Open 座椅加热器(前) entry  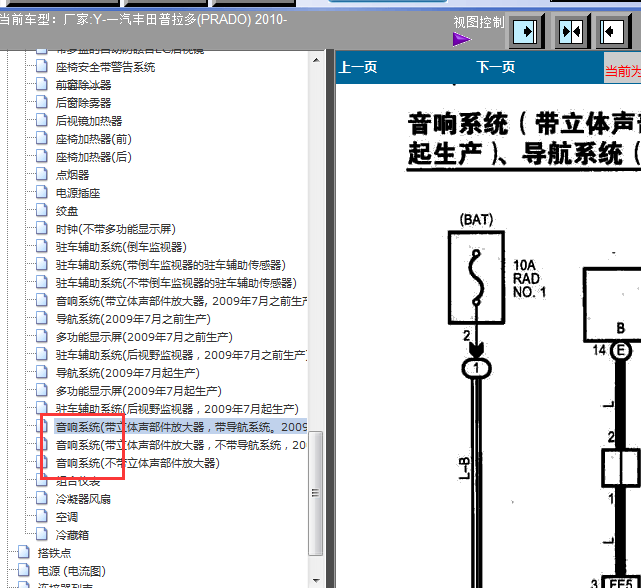(94, 139)
